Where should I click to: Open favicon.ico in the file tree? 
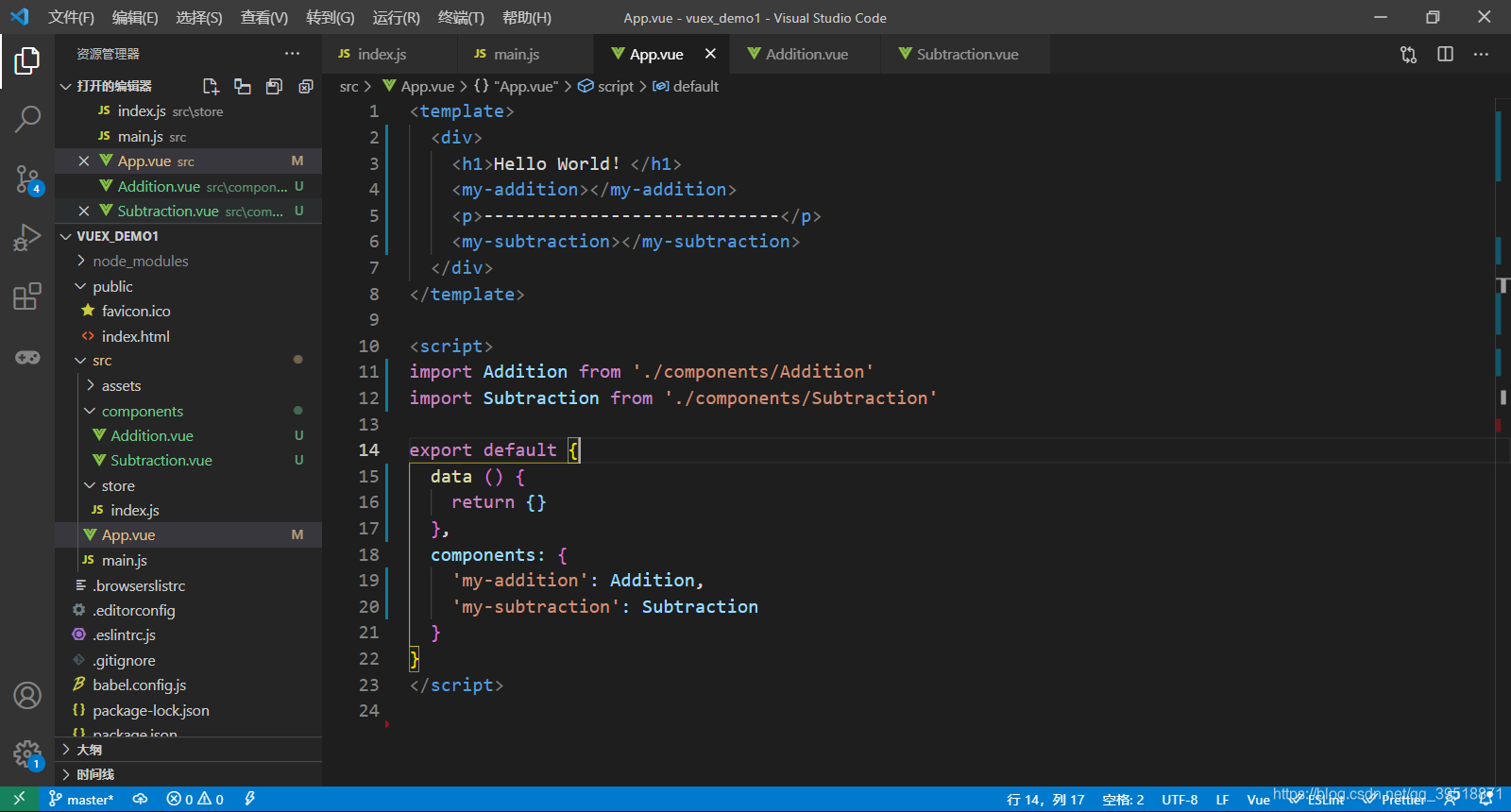coord(136,311)
